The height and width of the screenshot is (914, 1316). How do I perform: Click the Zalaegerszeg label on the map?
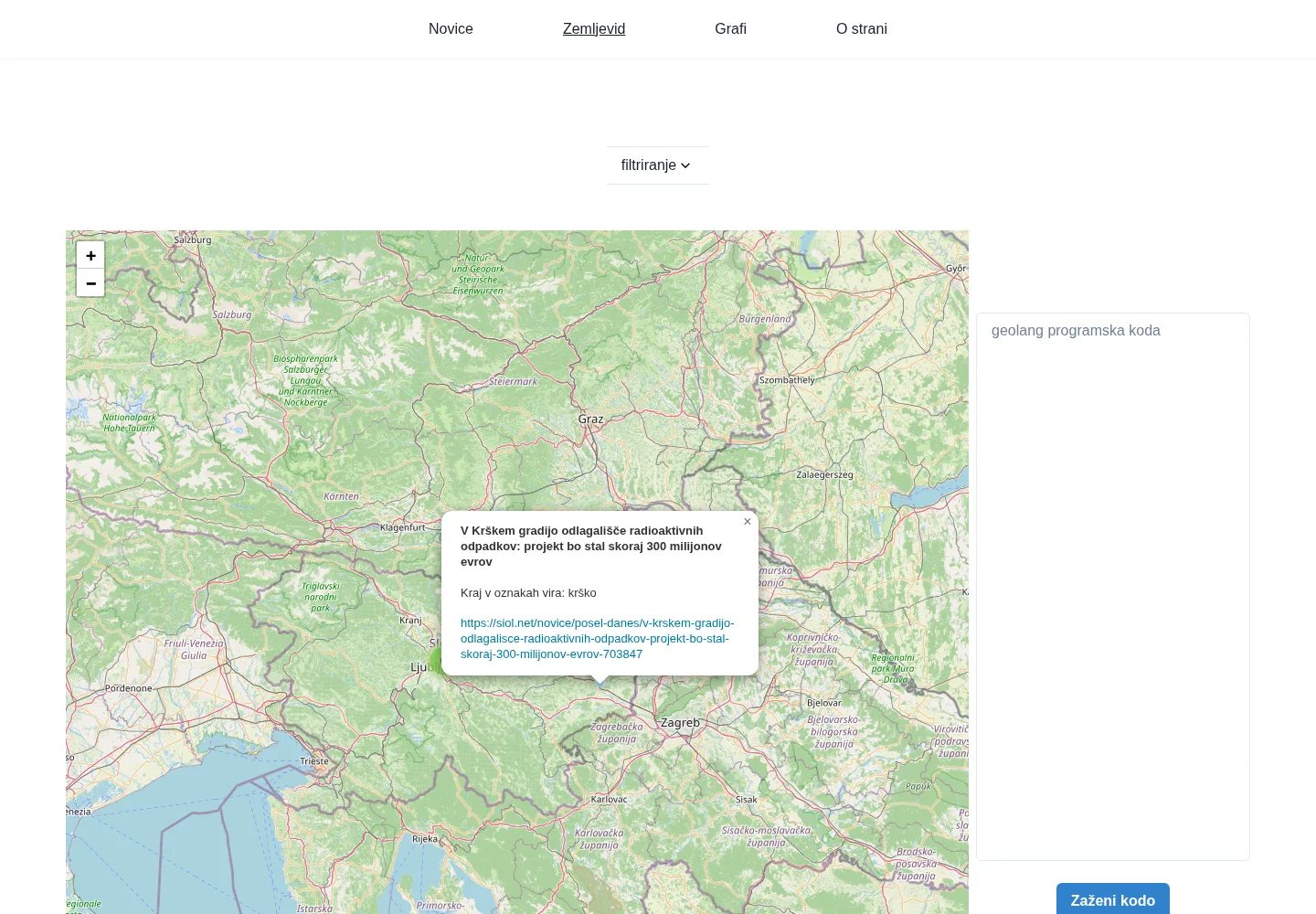pos(824,474)
